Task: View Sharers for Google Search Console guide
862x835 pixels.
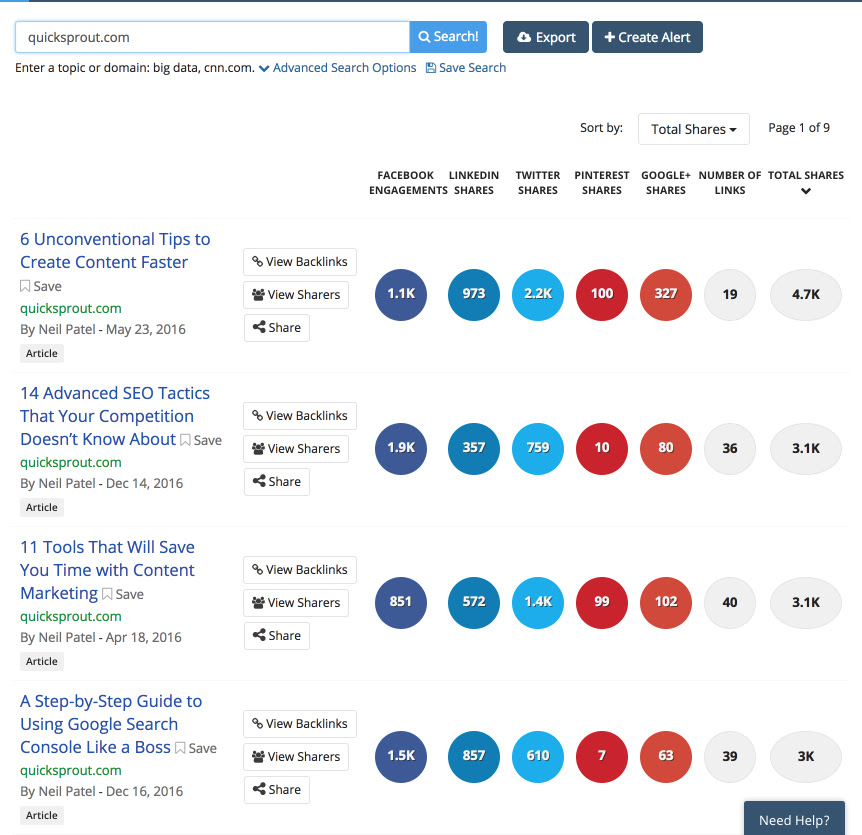Action: 296,756
